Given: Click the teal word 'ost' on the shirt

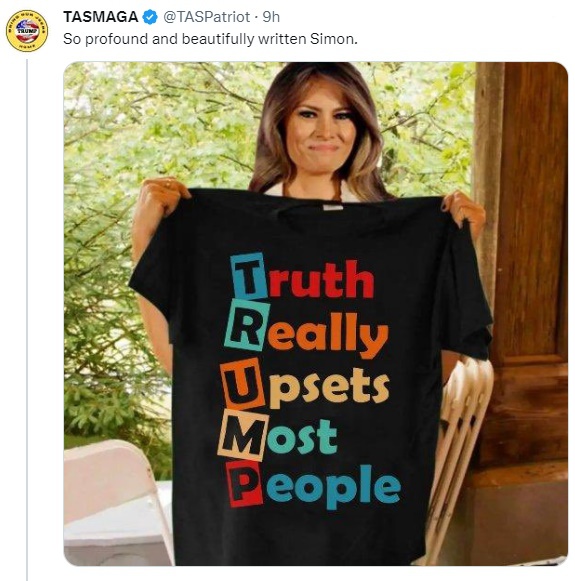Looking at the screenshot, I should pos(302,438).
